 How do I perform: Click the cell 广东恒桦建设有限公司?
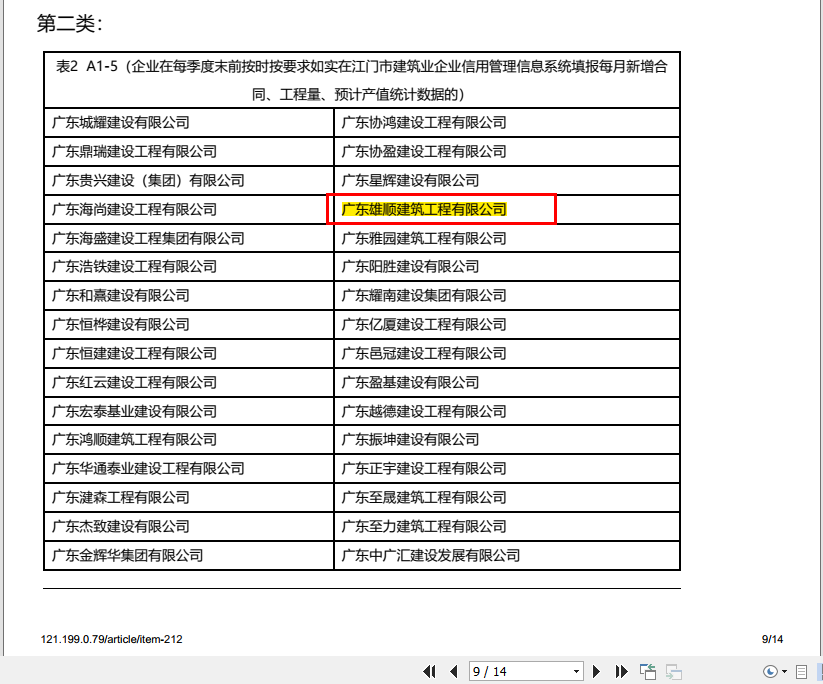[189, 324]
